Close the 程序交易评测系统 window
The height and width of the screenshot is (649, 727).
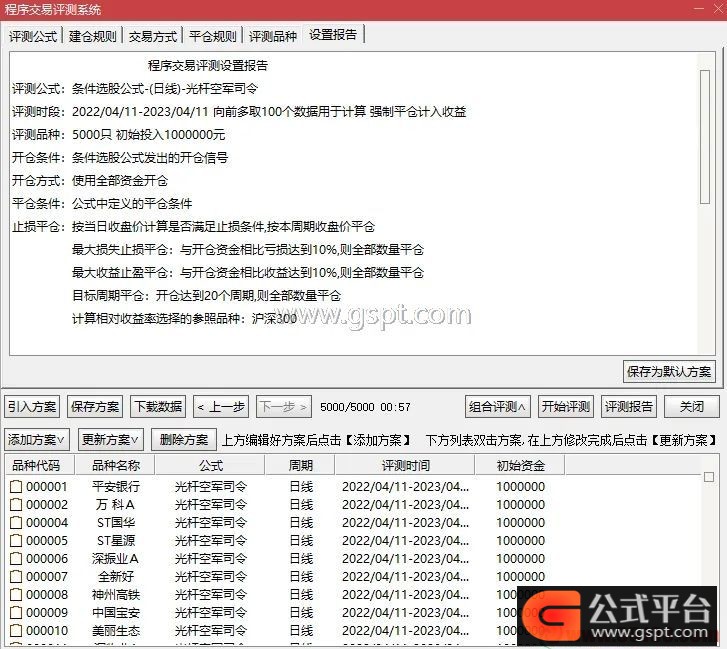pos(718,9)
